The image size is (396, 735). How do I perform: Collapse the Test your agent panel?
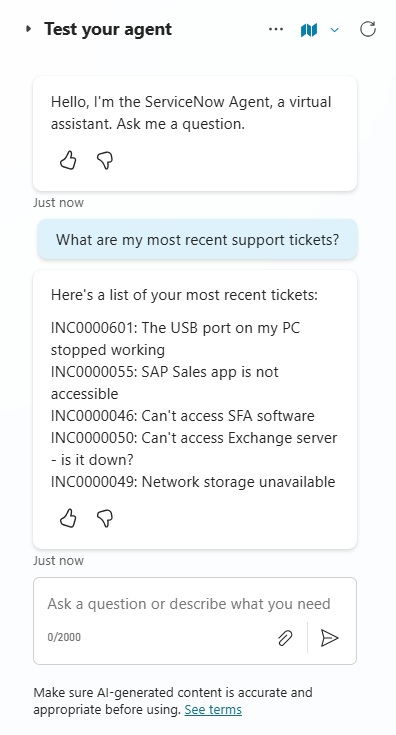(29, 29)
